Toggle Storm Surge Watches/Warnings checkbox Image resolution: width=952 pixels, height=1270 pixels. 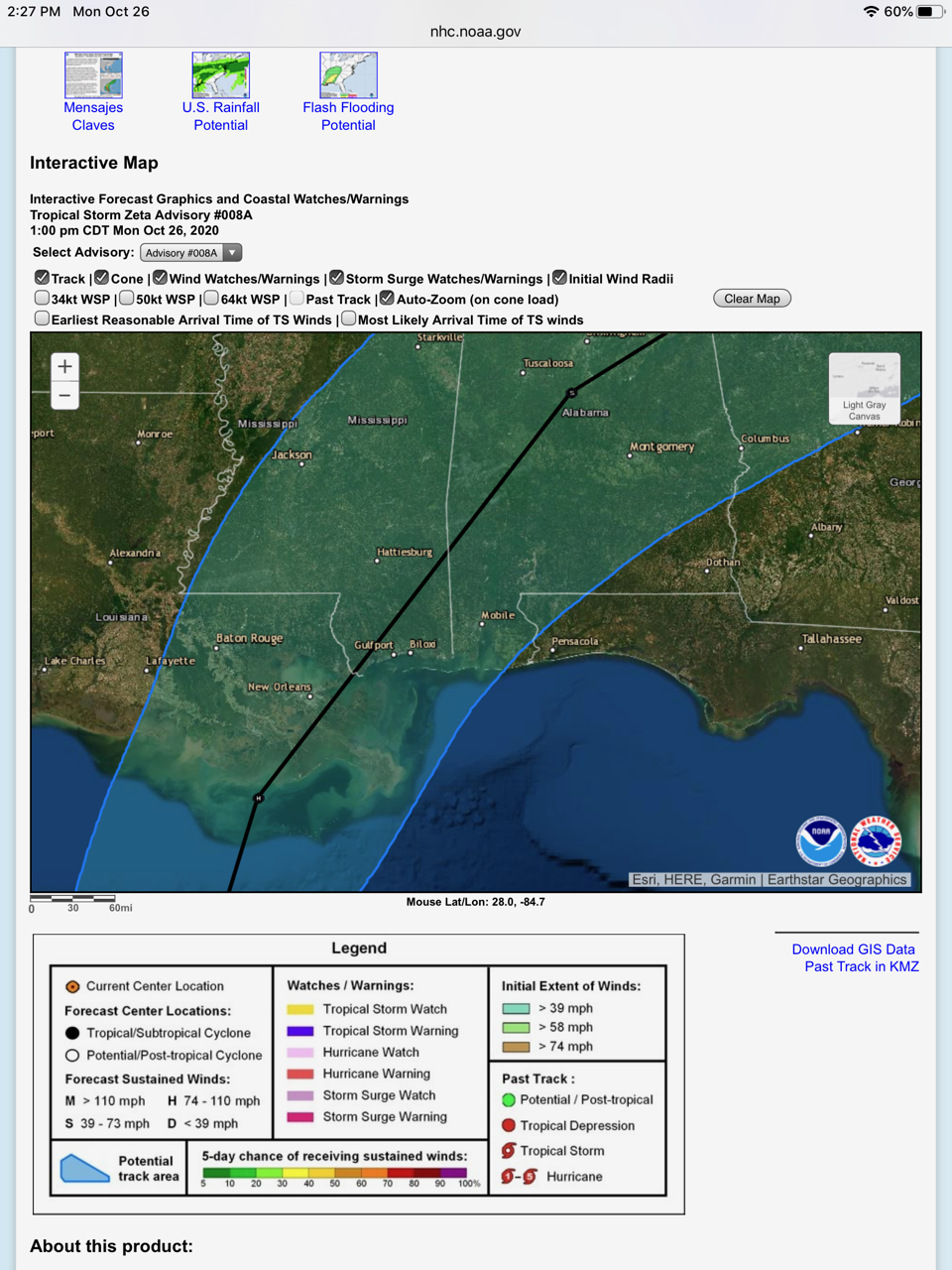pyautogui.click(x=336, y=278)
